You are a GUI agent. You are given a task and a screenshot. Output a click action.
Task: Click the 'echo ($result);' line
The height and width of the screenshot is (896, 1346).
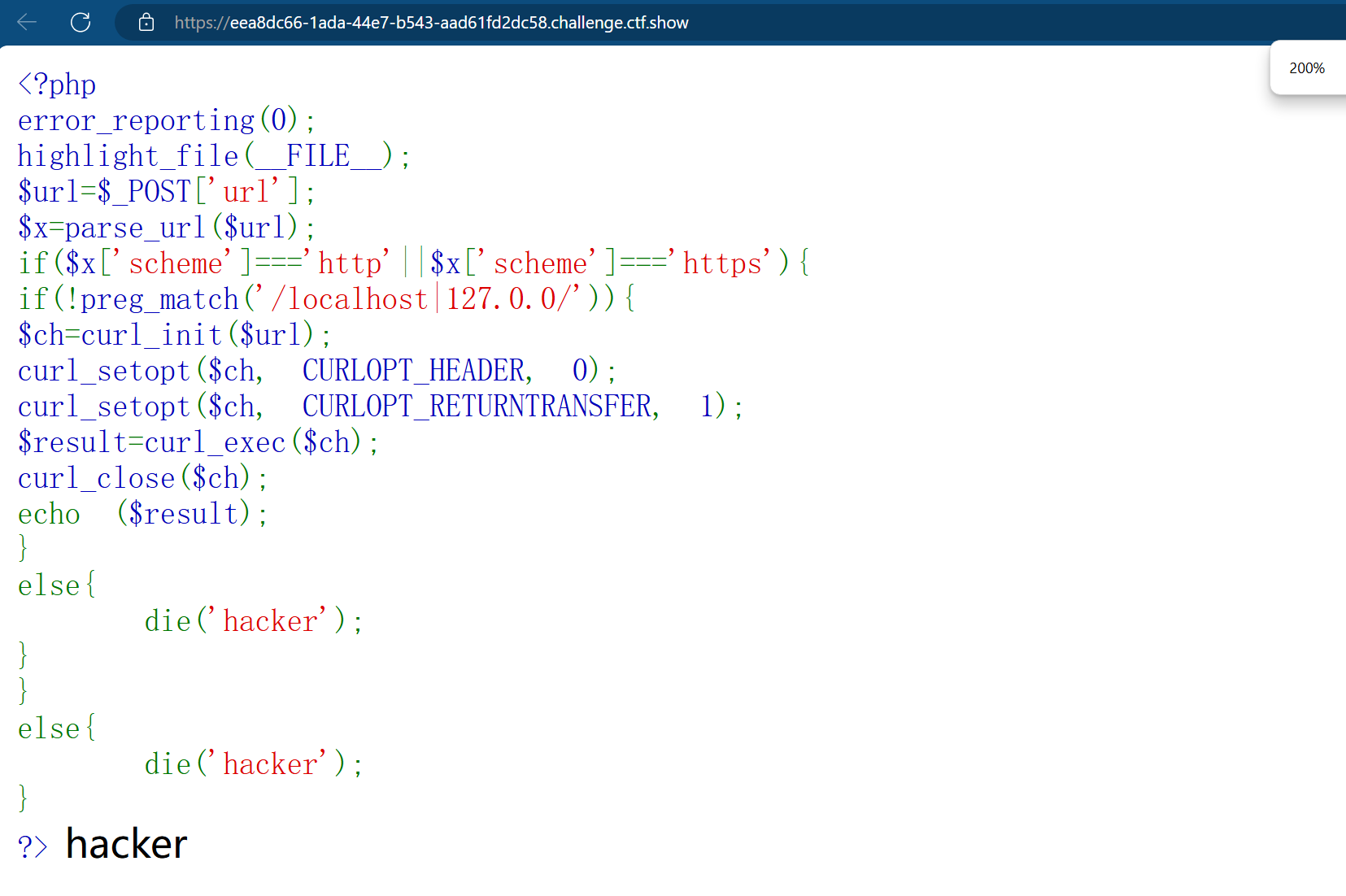(142, 514)
